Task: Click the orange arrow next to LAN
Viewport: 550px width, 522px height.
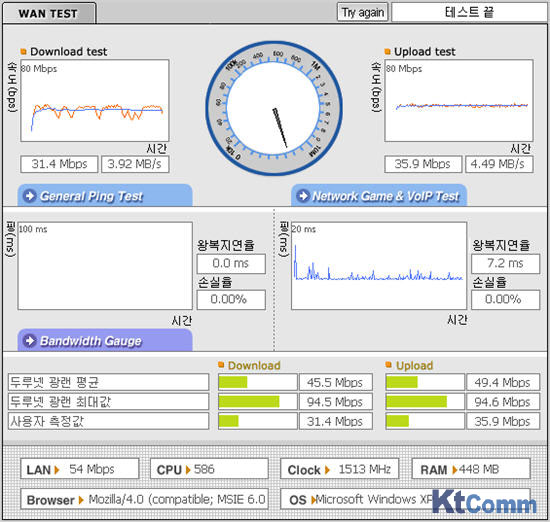Action: [57, 470]
